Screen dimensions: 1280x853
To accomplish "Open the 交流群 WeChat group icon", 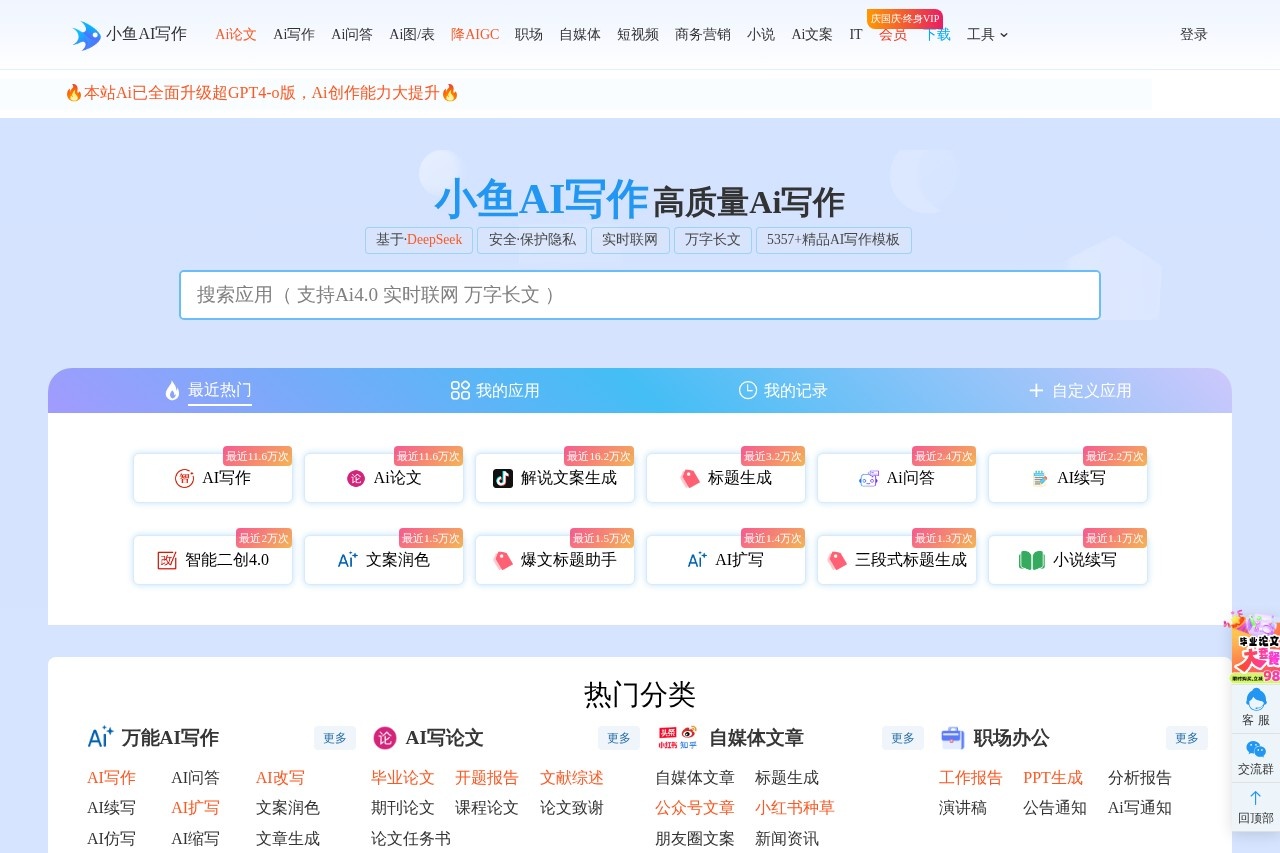I will point(1255,757).
